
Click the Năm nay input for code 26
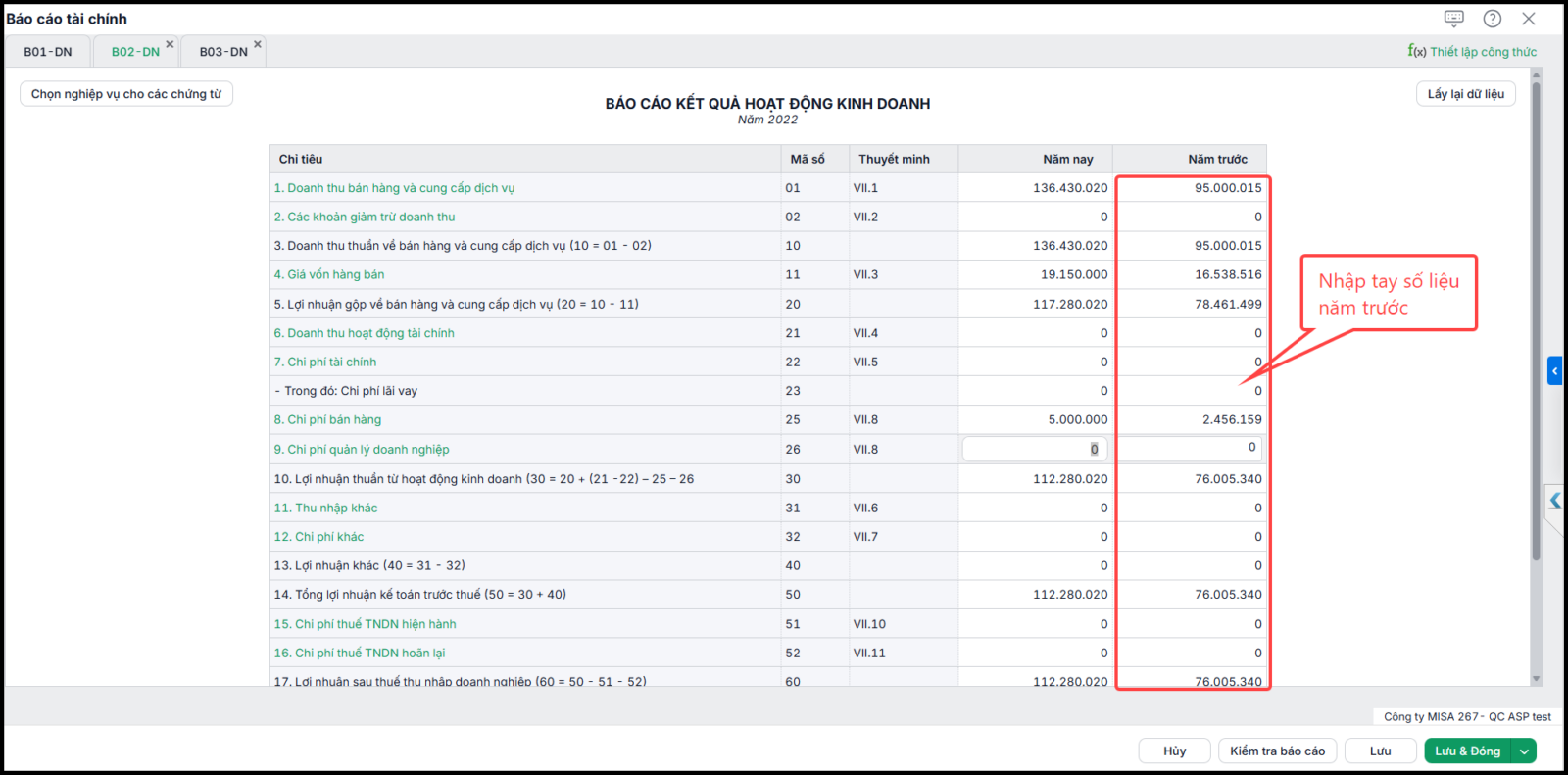click(1035, 449)
